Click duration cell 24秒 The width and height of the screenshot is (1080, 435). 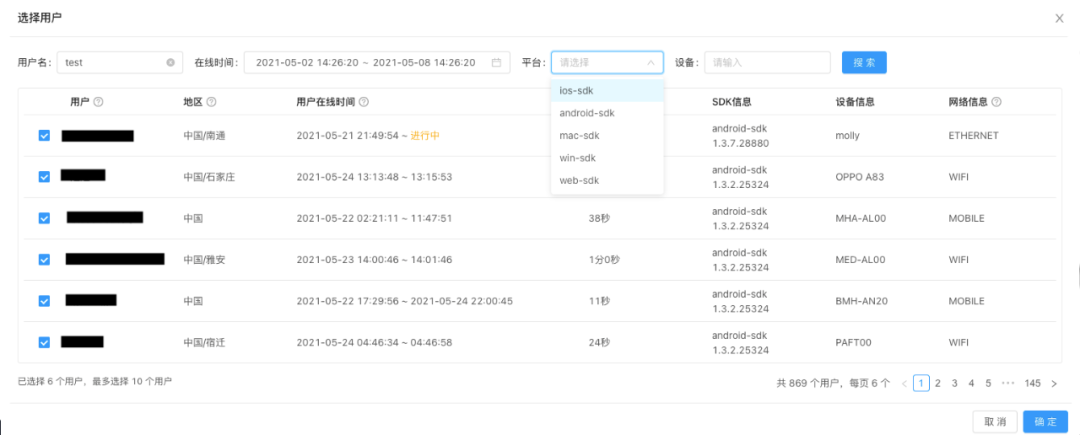click(x=599, y=342)
